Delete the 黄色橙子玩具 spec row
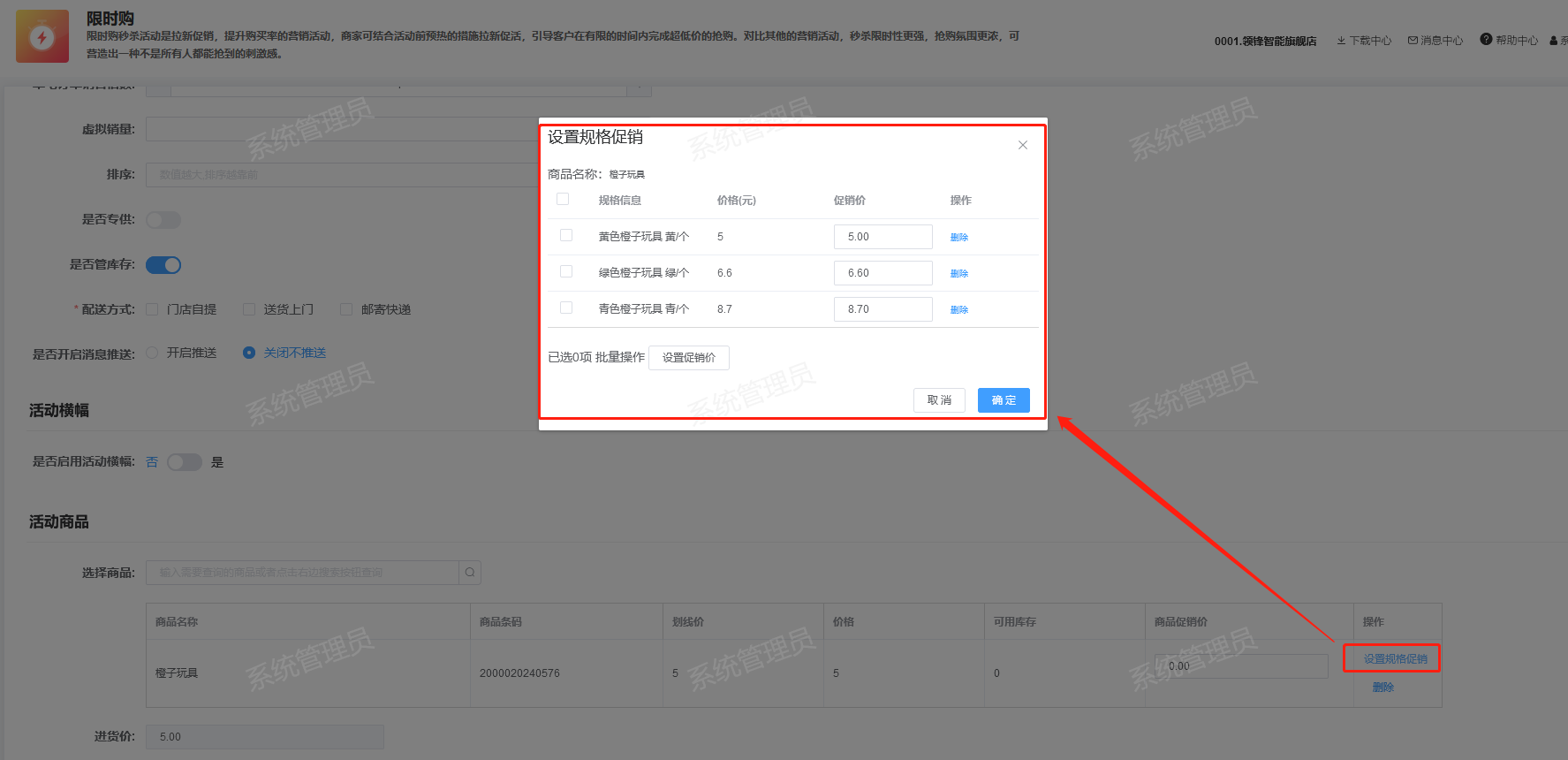Screen dimensions: 1568x760 [959, 237]
